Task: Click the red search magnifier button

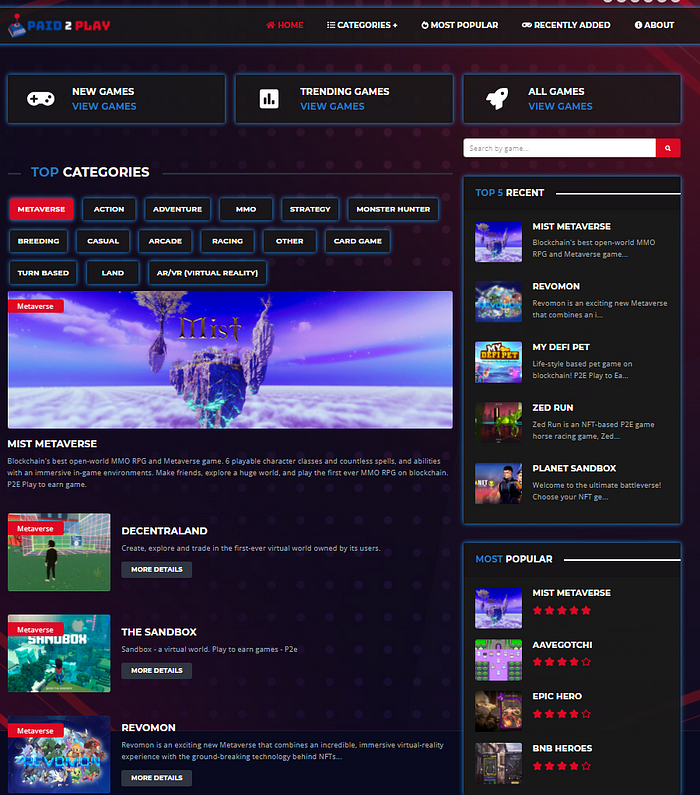Action: (668, 148)
